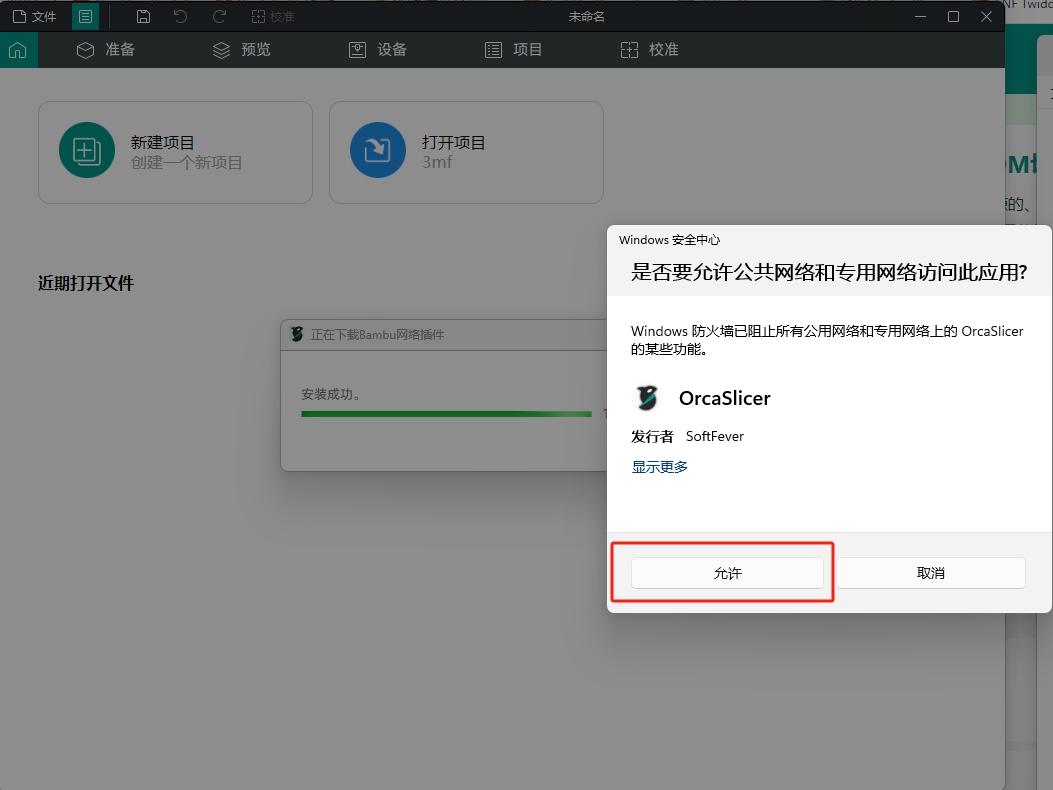
Task: Click the firewall question heading text
Action: point(829,272)
